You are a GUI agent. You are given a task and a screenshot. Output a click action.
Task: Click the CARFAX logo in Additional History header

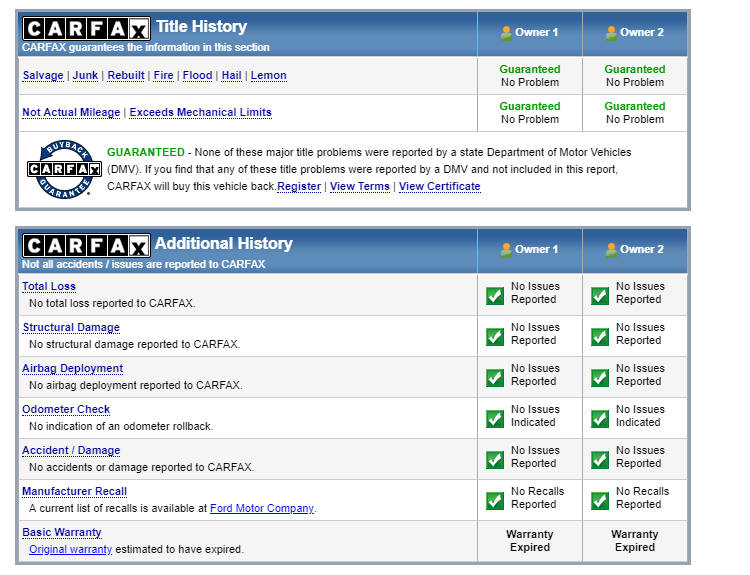tap(87, 246)
